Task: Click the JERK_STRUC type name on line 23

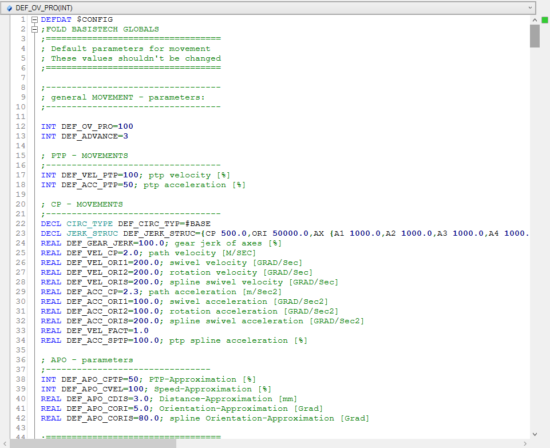Action: point(92,234)
